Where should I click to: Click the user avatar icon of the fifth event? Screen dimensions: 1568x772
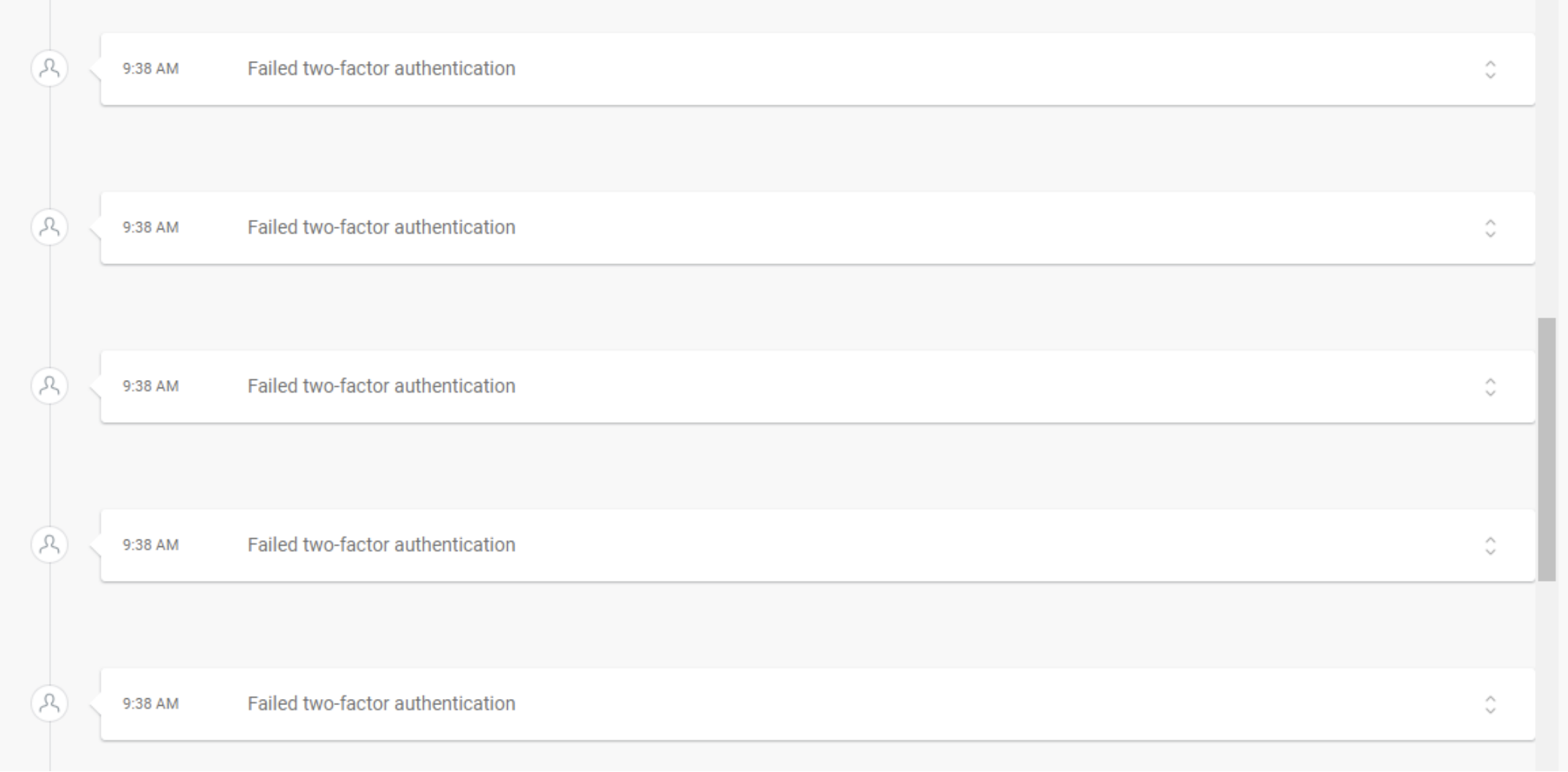click(x=50, y=704)
